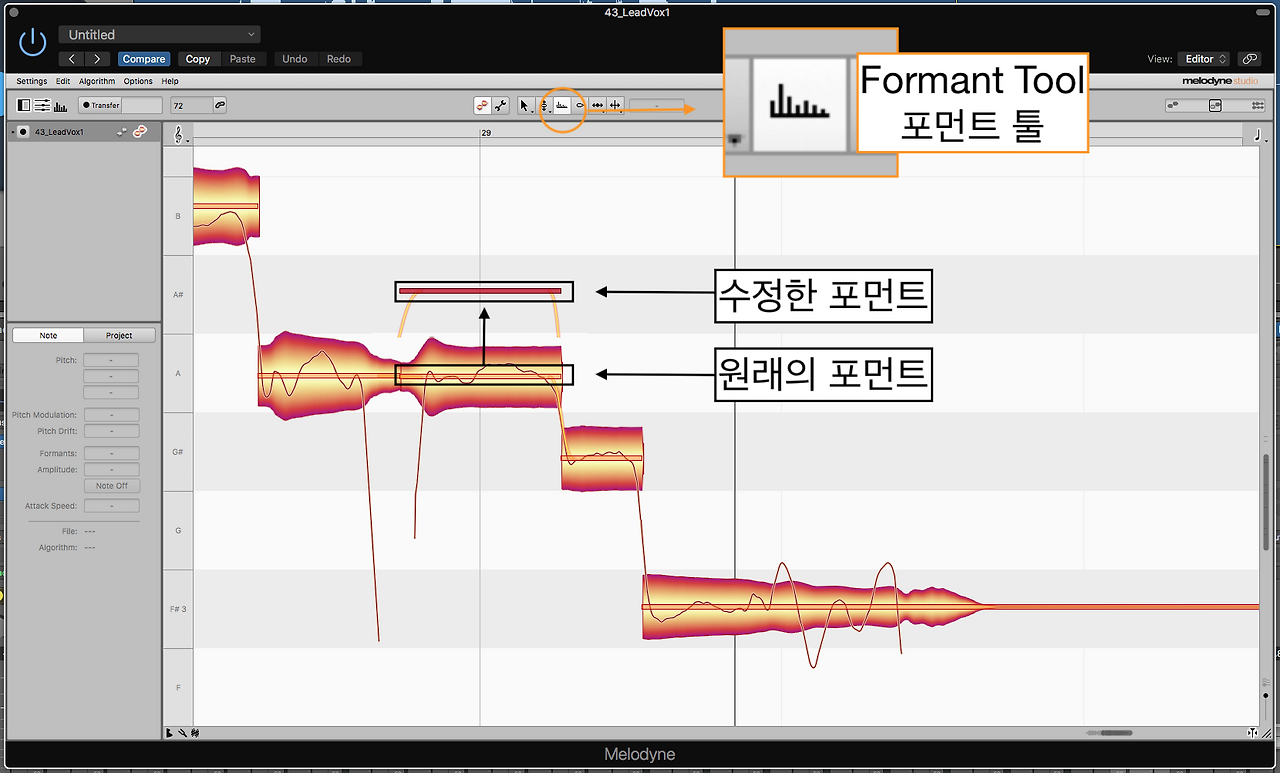Go to the next preset arrow
This screenshot has height=773, width=1280.
point(97,59)
